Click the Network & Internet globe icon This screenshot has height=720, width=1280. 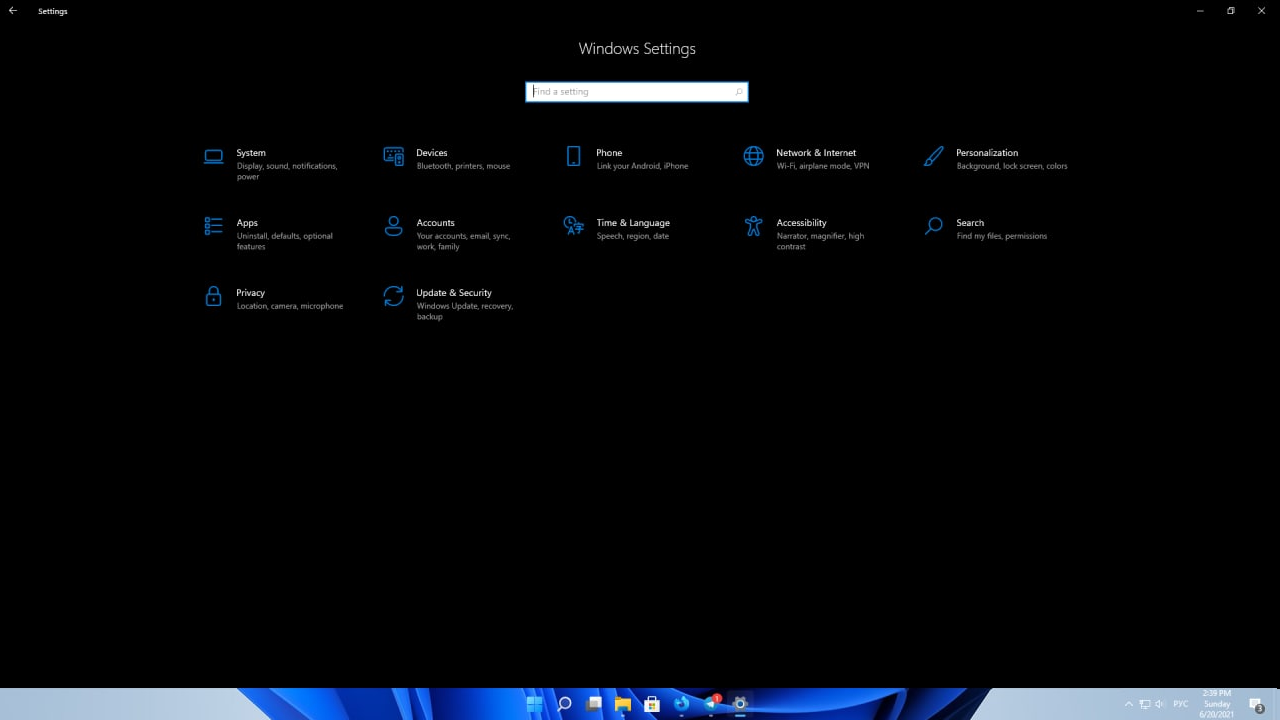(753, 156)
